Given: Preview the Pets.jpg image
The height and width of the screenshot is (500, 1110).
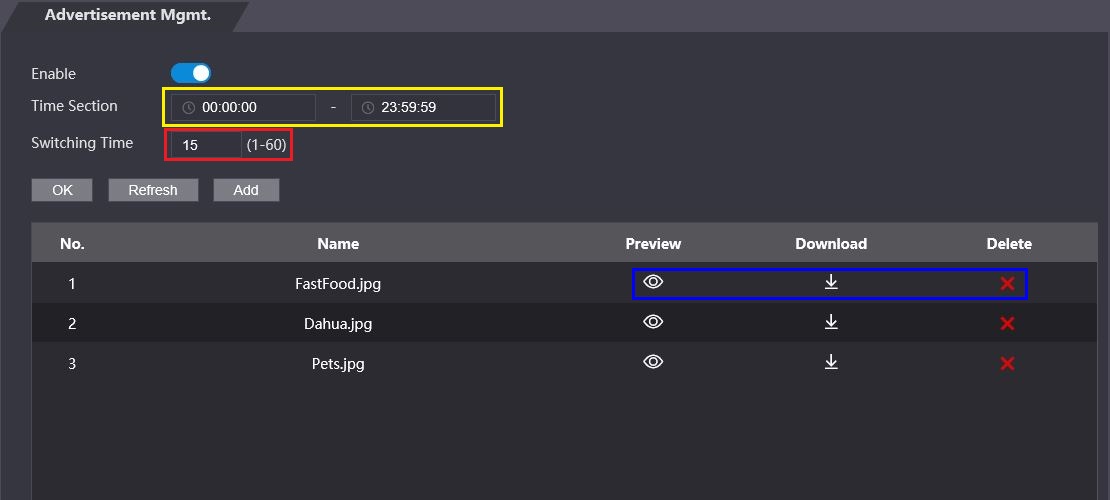Looking at the screenshot, I should tap(653, 362).
